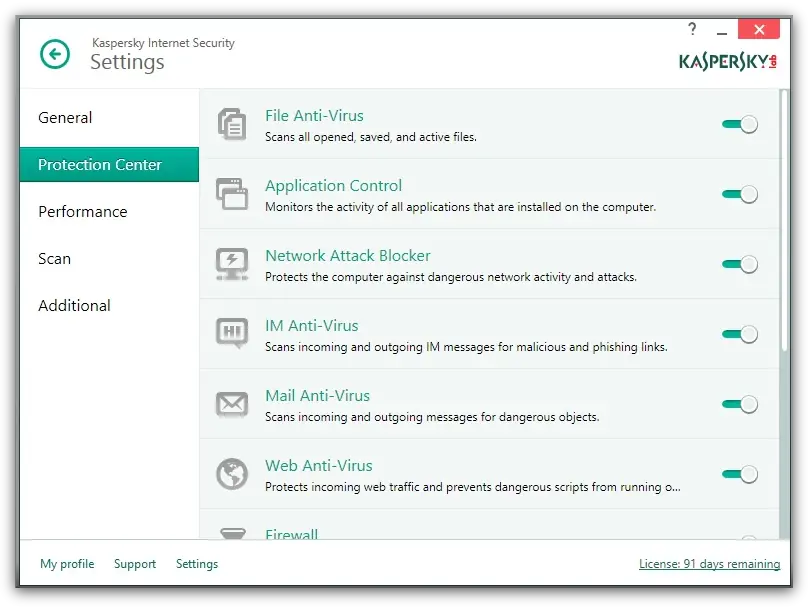Click 'Scans all opened, saved, and active files.' text
808x608 pixels.
tap(371, 137)
